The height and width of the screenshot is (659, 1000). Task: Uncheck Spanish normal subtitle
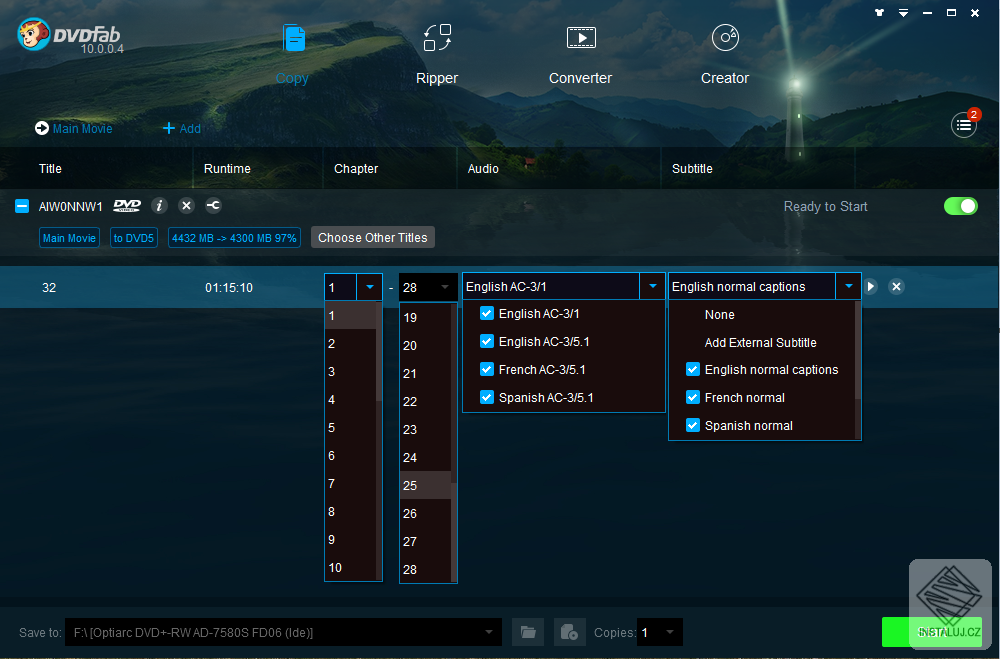[693, 426]
